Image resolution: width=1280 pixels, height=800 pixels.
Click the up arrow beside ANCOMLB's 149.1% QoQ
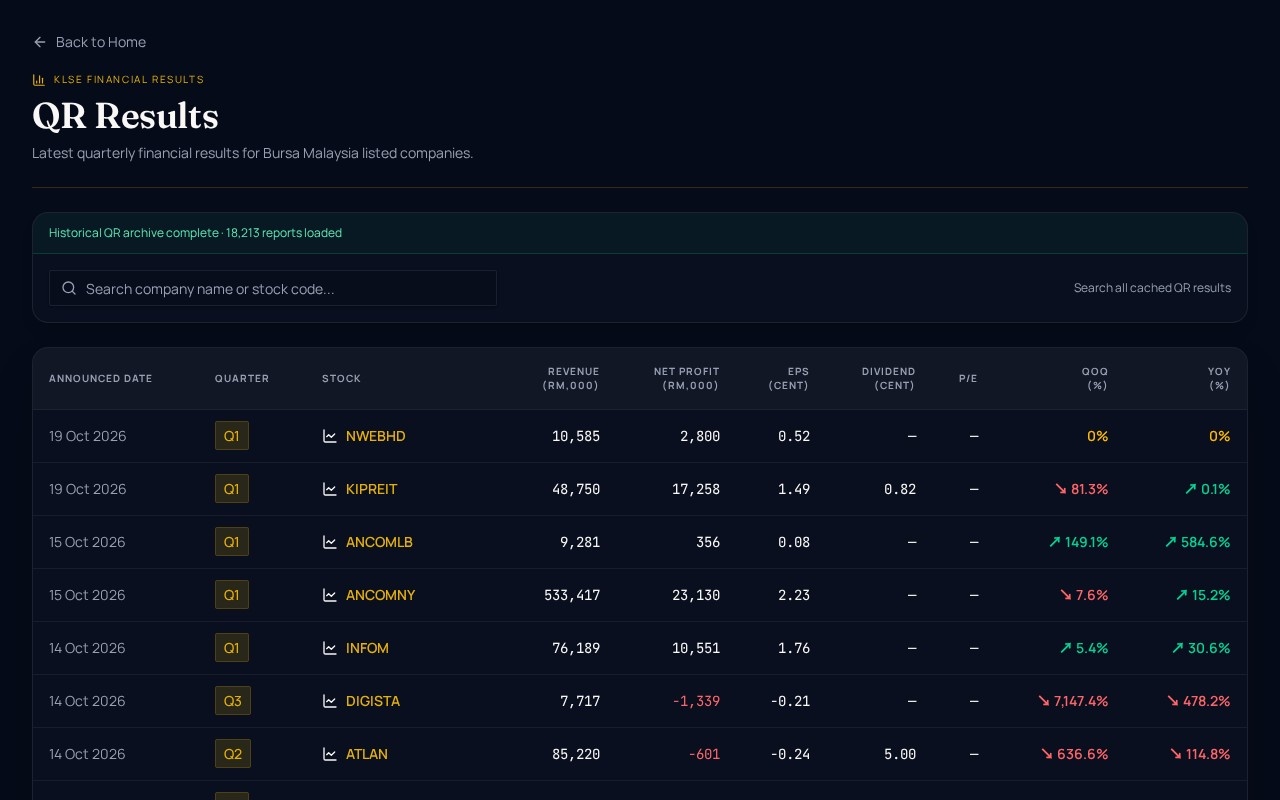click(x=1055, y=542)
